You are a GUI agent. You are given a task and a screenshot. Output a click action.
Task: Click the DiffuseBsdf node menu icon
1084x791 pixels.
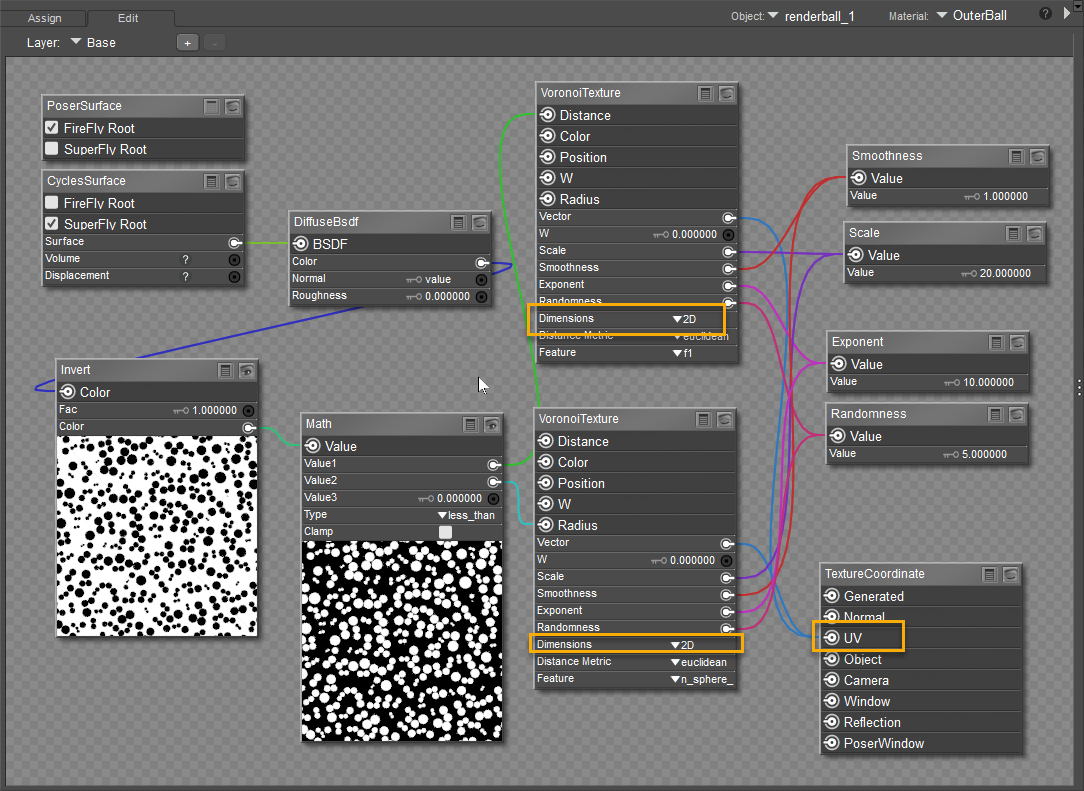pyautogui.click(x=458, y=223)
